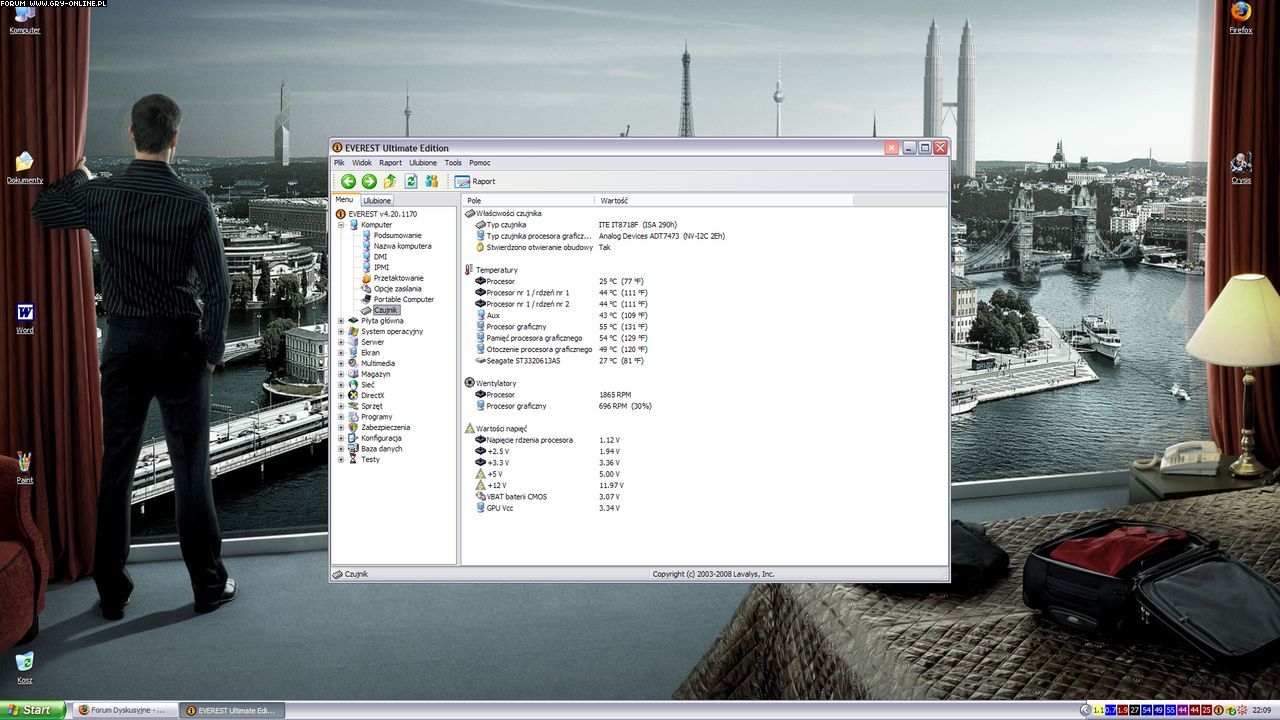
Task: Click the green Back arrow in toolbar
Action: pyautogui.click(x=348, y=181)
